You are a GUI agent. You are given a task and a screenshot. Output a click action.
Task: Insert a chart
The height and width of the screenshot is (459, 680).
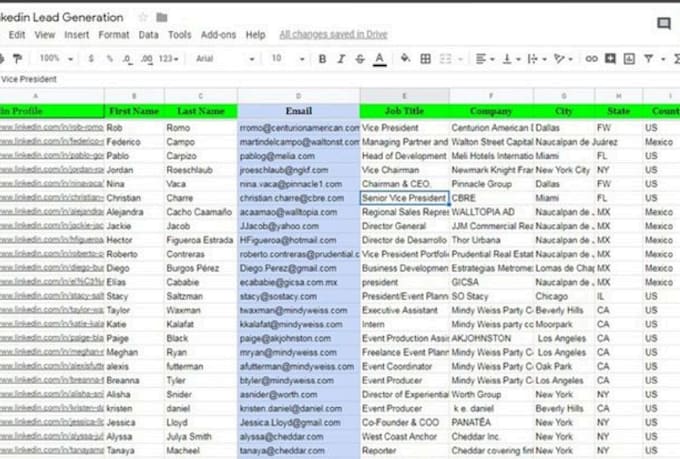tap(629, 59)
